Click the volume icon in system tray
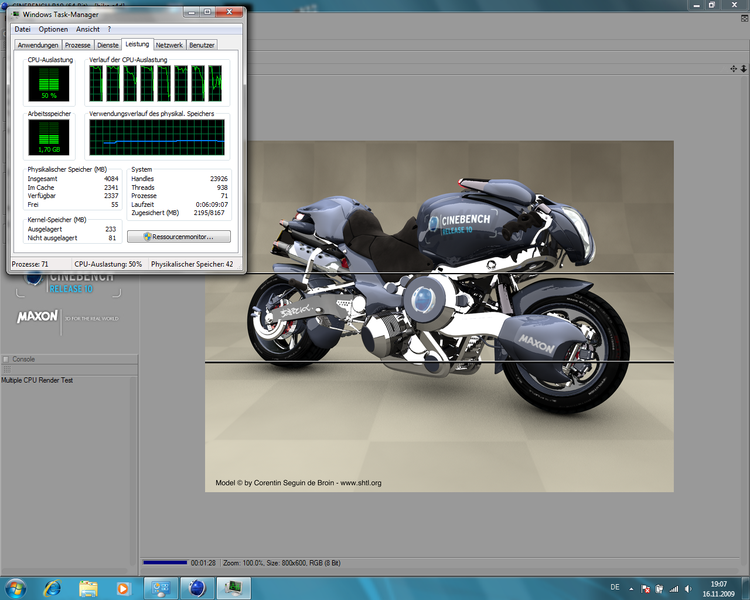The height and width of the screenshot is (600, 750). tap(688, 588)
